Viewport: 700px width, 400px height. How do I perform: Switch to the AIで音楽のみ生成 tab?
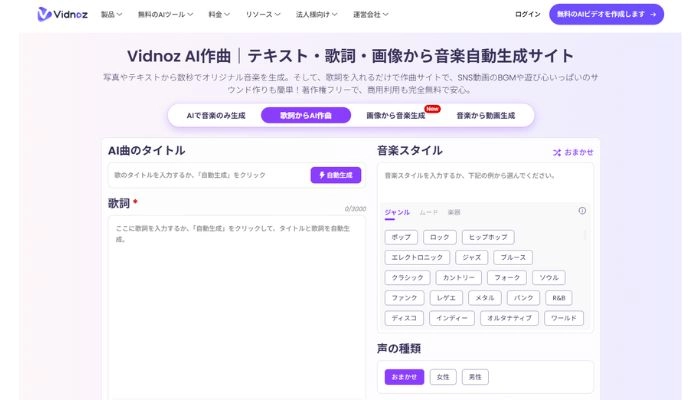[215, 116]
